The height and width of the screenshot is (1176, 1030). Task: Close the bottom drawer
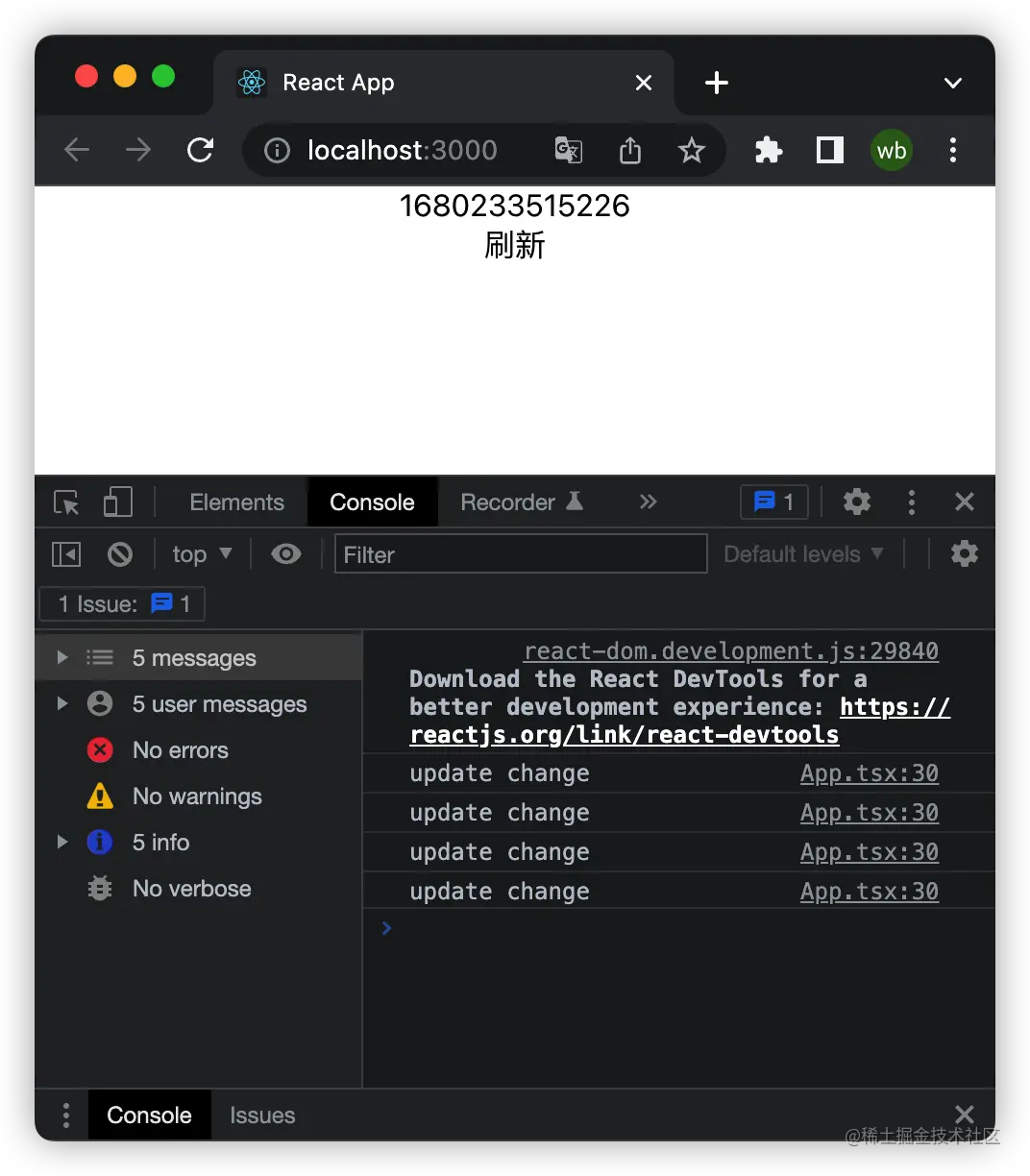(x=965, y=1114)
